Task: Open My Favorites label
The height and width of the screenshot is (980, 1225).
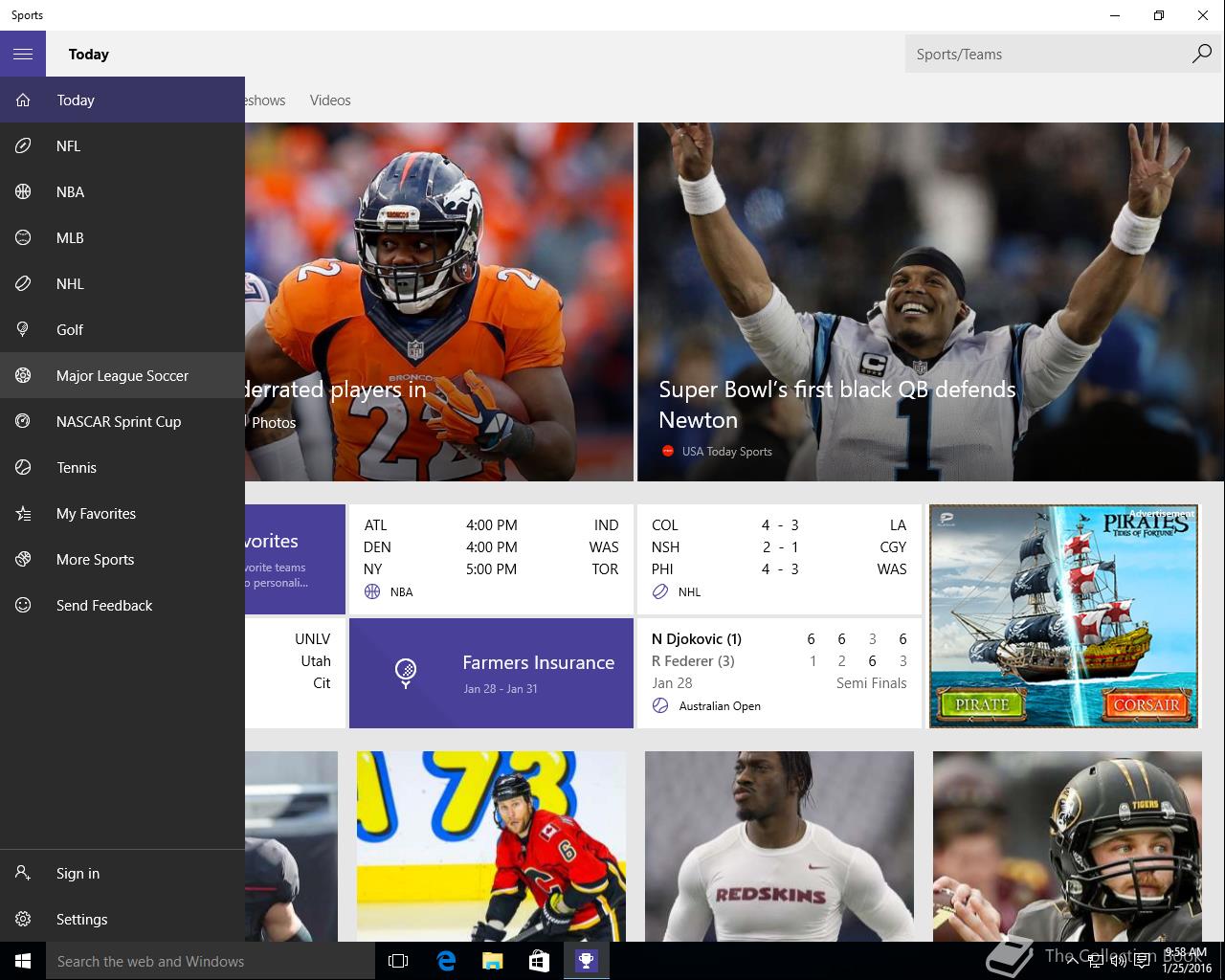Action: pyautogui.click(x=96, y=513)
